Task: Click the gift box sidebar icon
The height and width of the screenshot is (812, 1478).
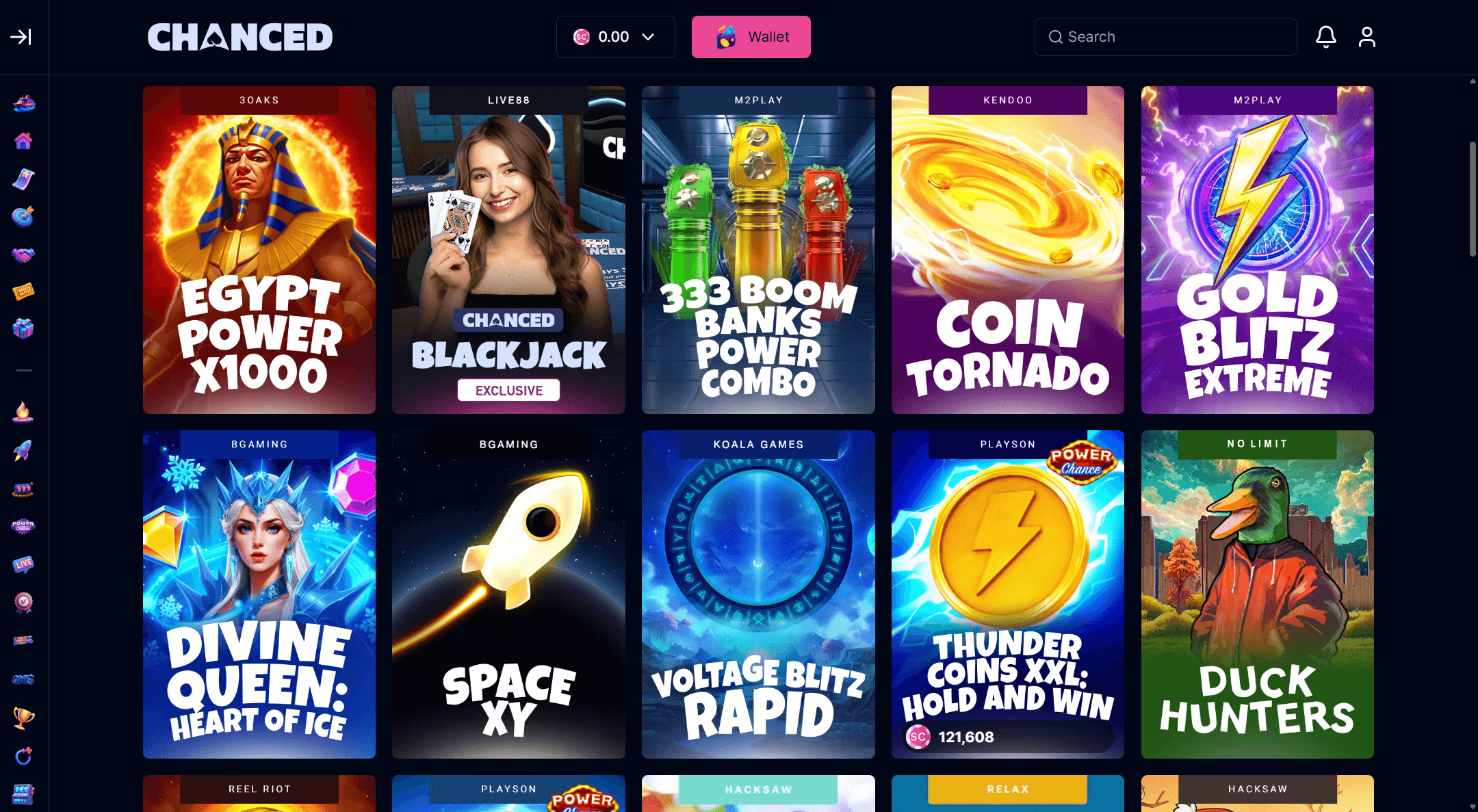Action: [23, 328]
